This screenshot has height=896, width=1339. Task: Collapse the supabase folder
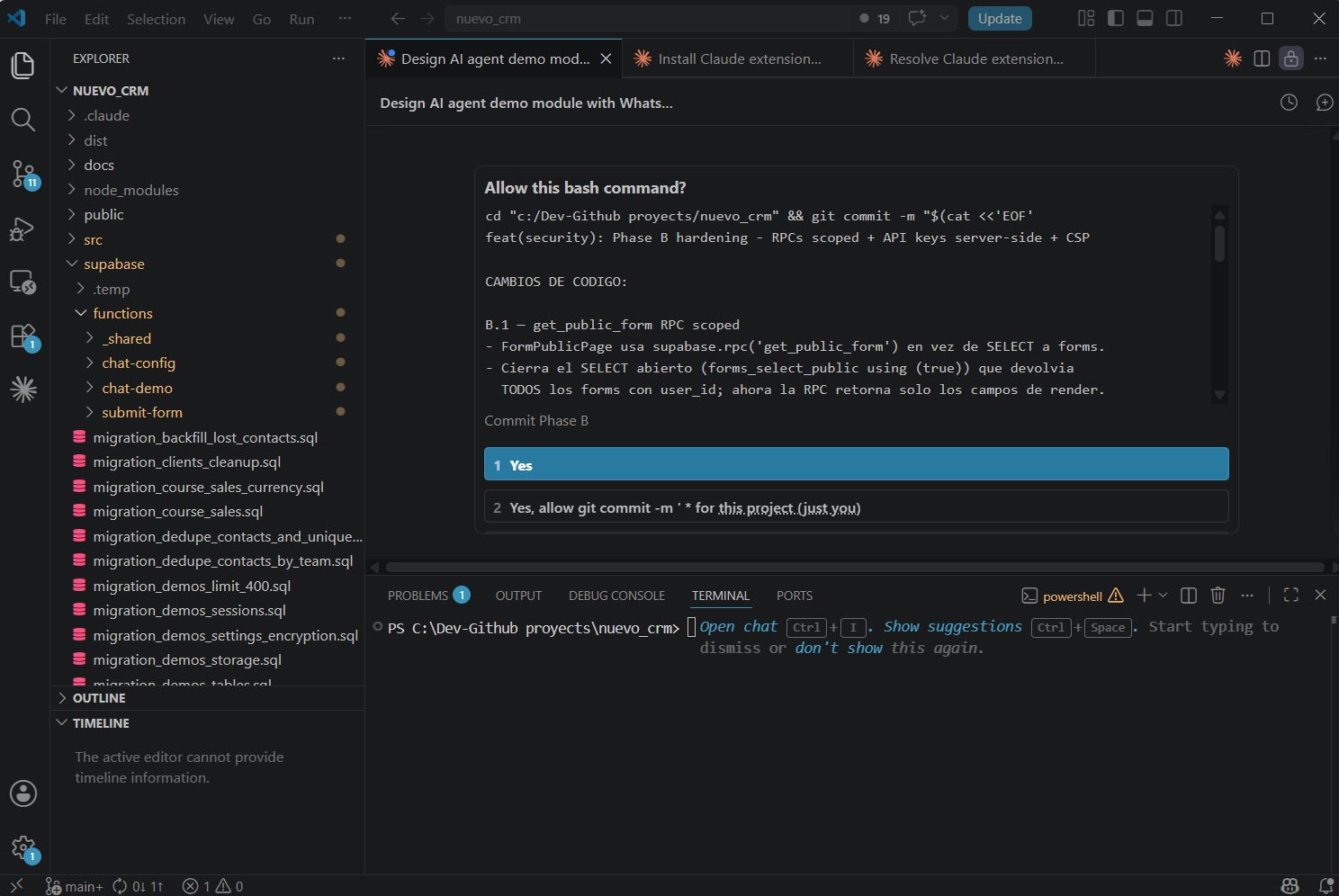click(72, 264)
